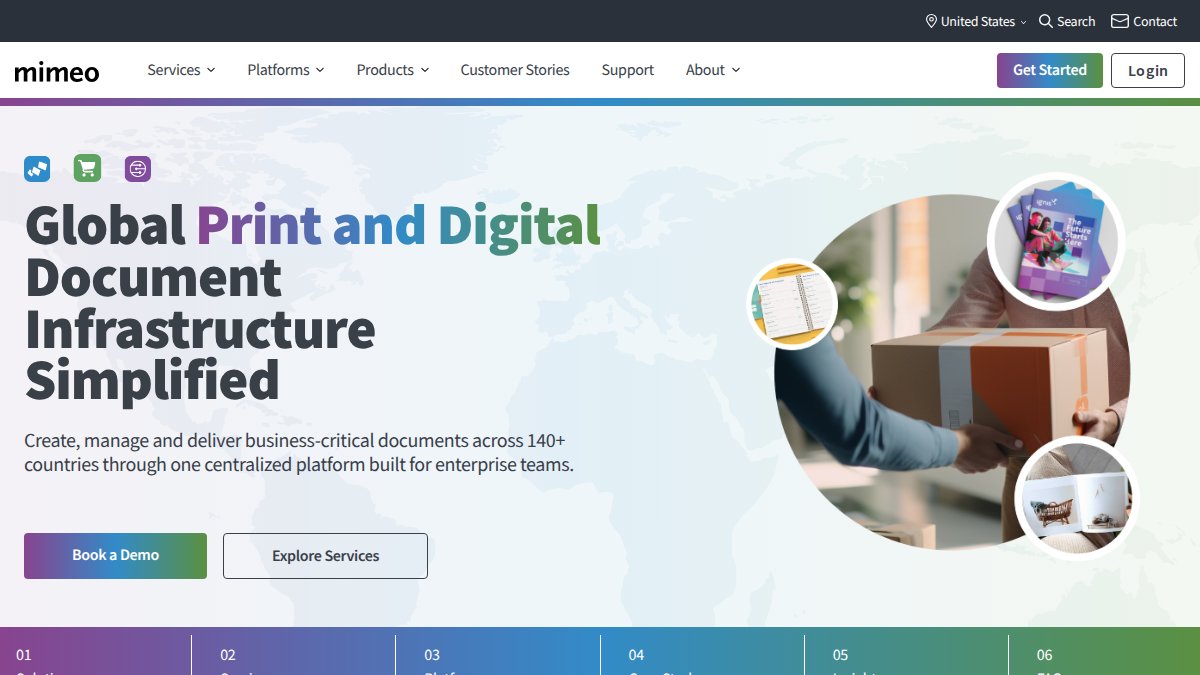Select section 04 in the bottom strip
Viewport: 1200px width, 675px height.
pos(702,655)
